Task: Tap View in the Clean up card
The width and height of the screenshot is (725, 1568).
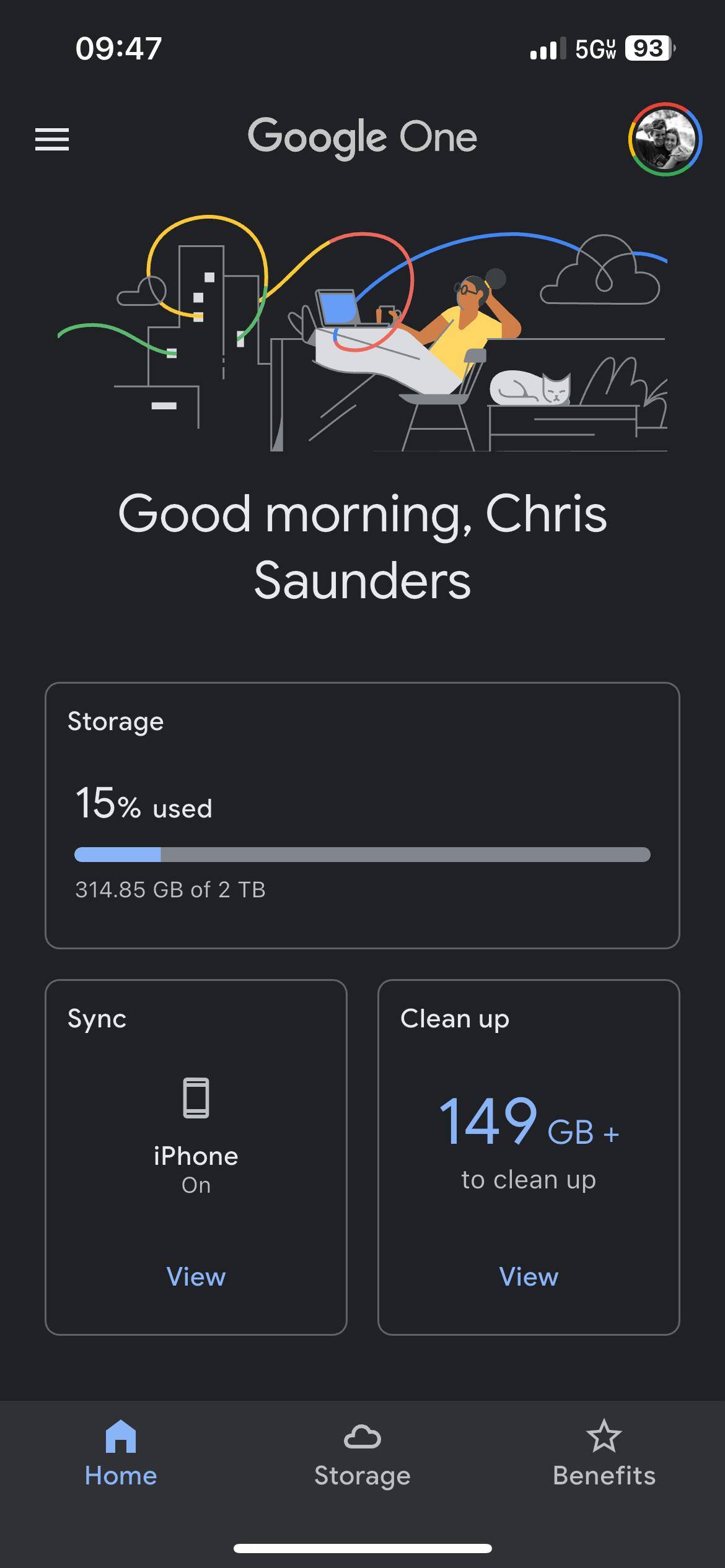Action: [x=529, y=1277]
